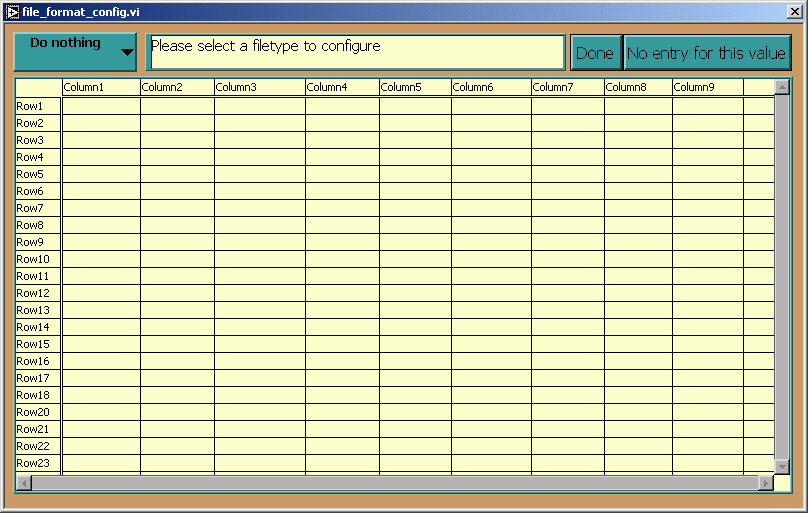Select the Row5 header
The image size is (808, 513).
point(38,174)
